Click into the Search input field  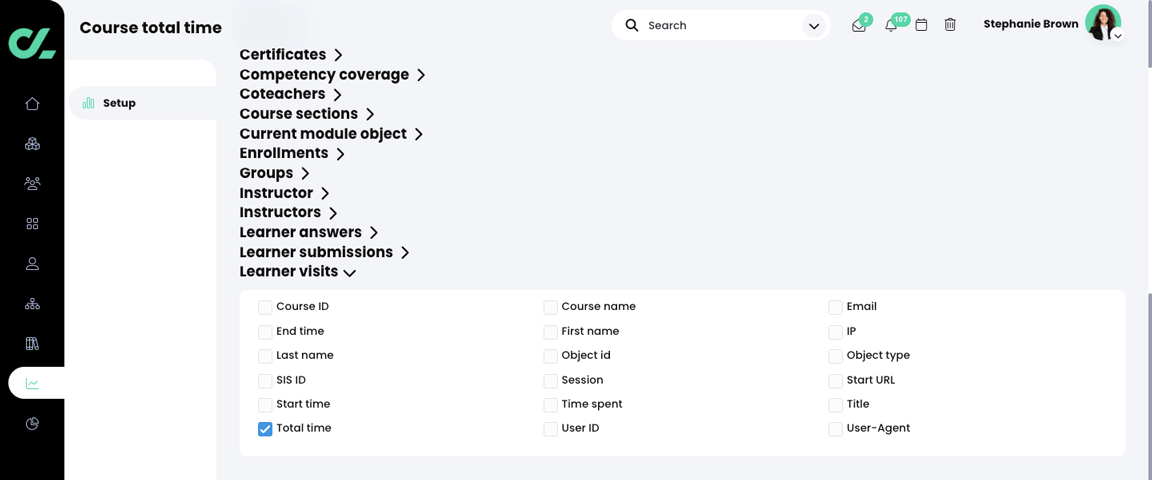click(721, 25)
